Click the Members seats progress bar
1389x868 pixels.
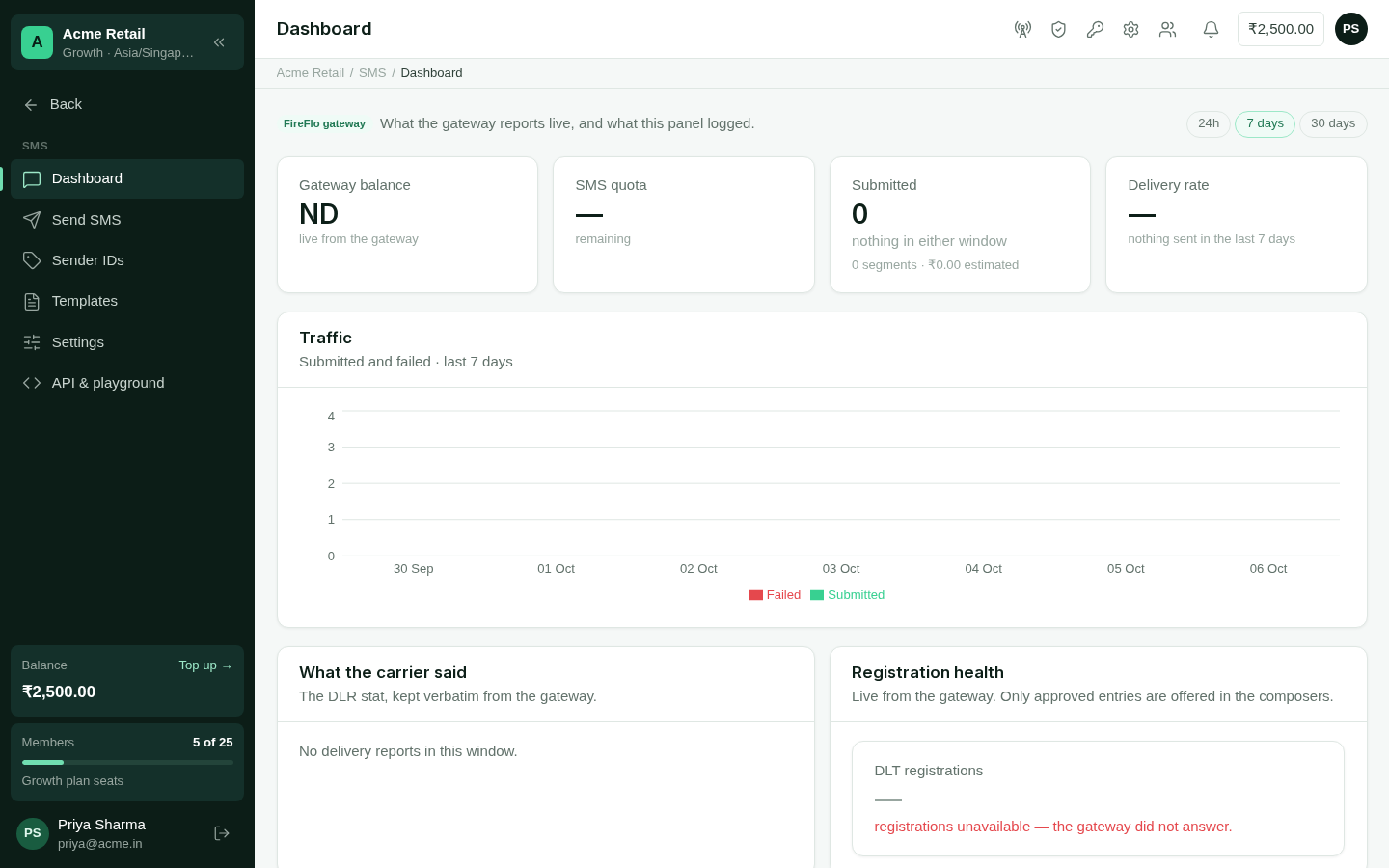[127, 762]
